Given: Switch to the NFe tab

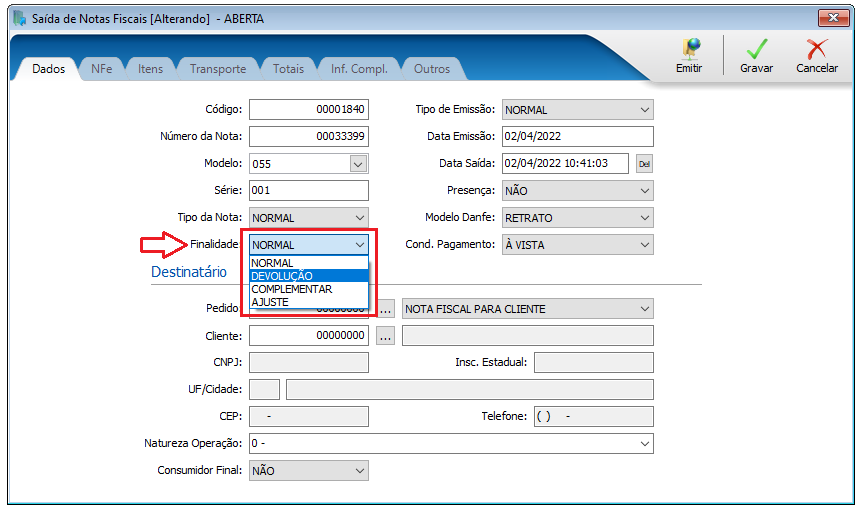Looking at the screenshot, I should (102, 69).
